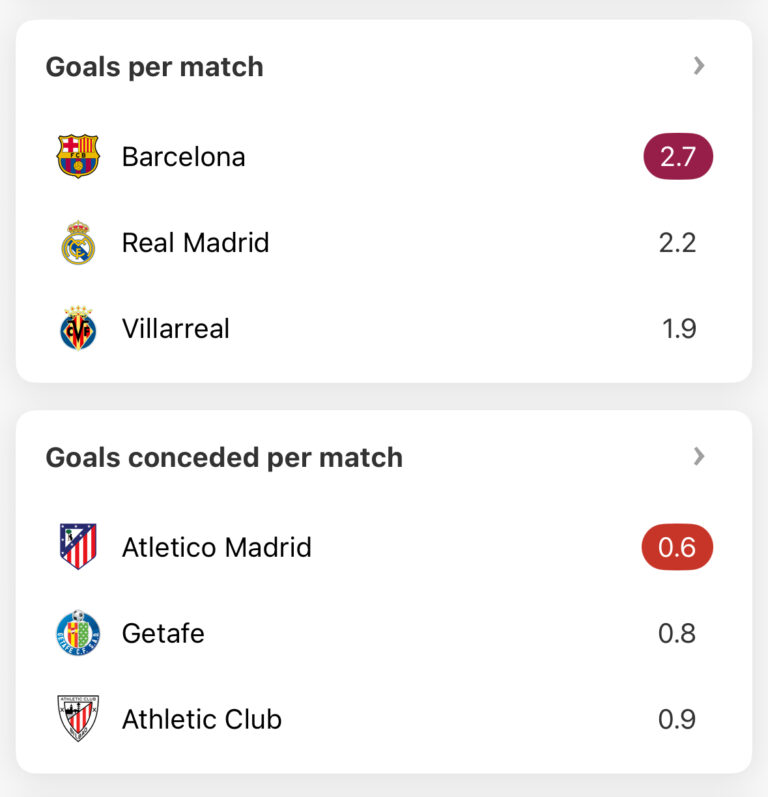Select the Barcelona team name
This screenshot has width=768, height=797.
184,157
